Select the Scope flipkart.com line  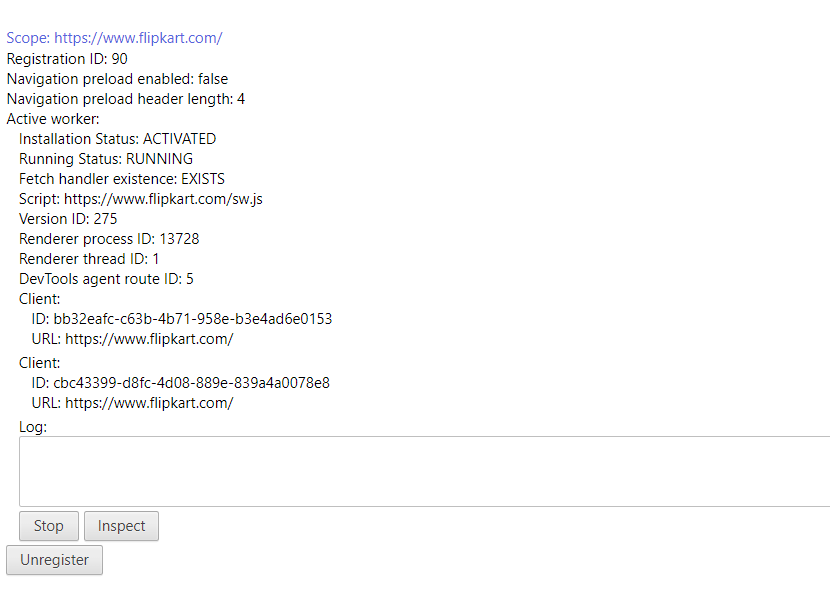[114, 38]
